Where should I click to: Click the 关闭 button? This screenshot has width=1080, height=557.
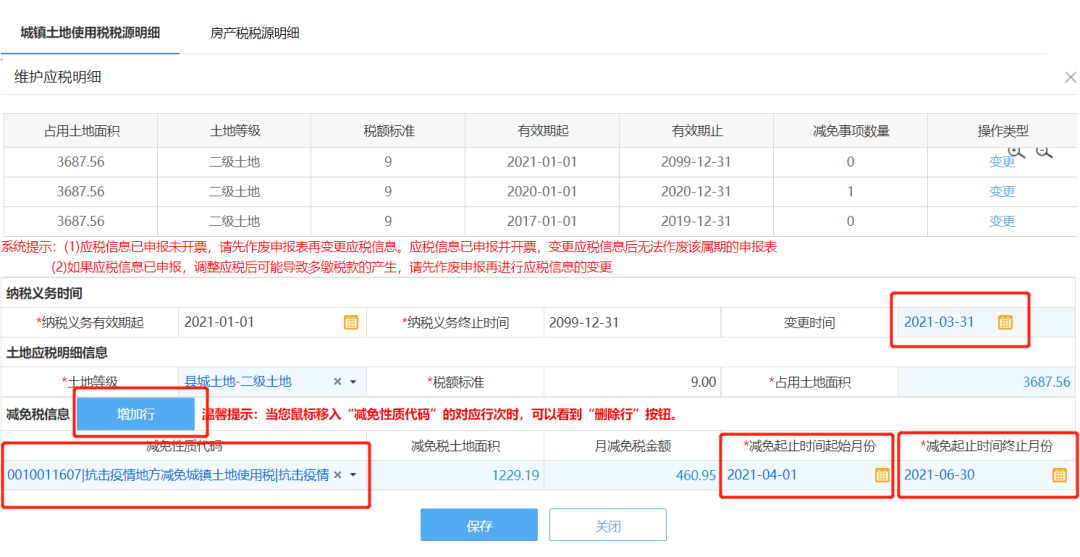click(x=608, y=527)
